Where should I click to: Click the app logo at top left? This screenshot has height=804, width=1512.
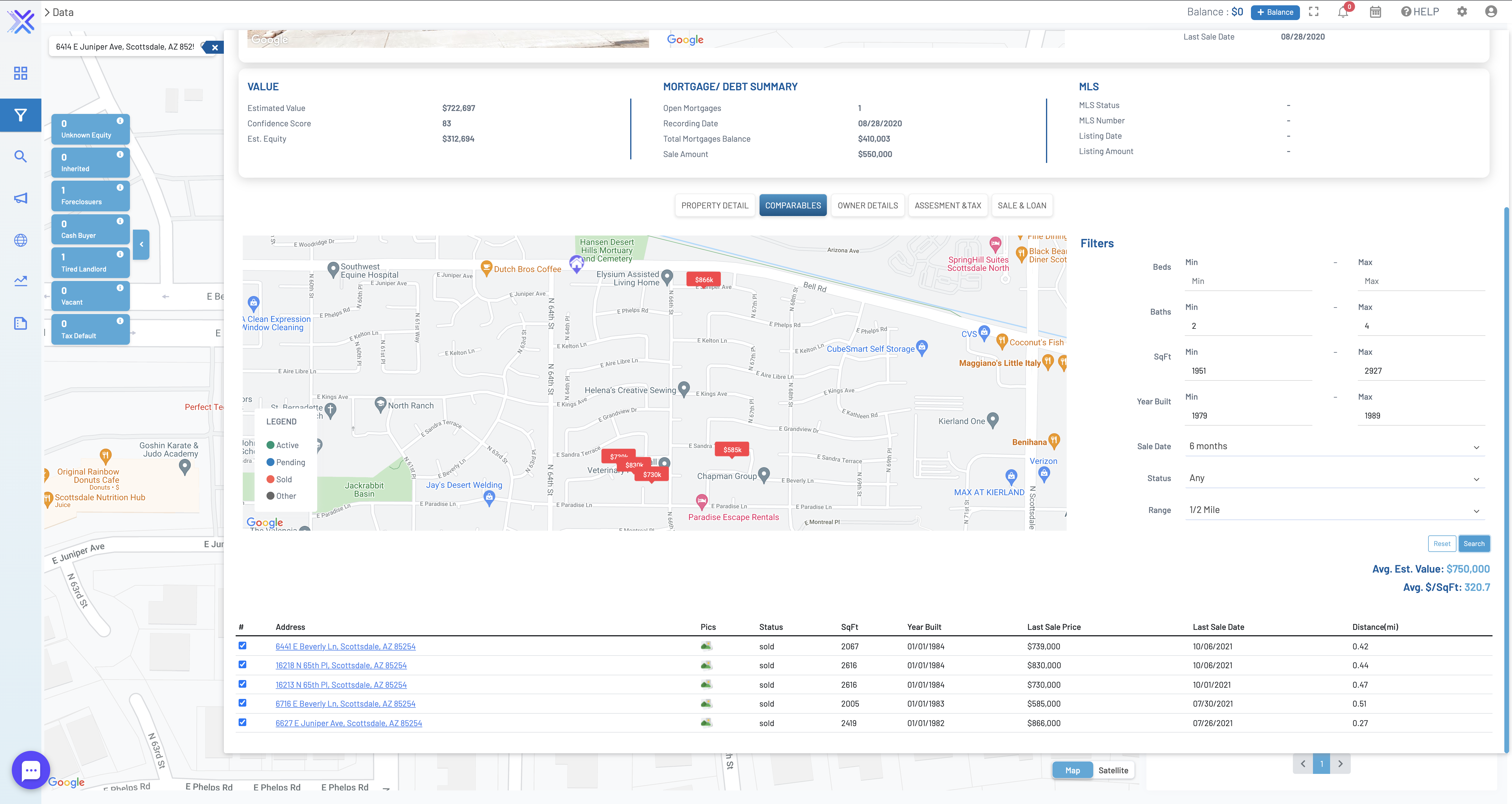(21, 22)
